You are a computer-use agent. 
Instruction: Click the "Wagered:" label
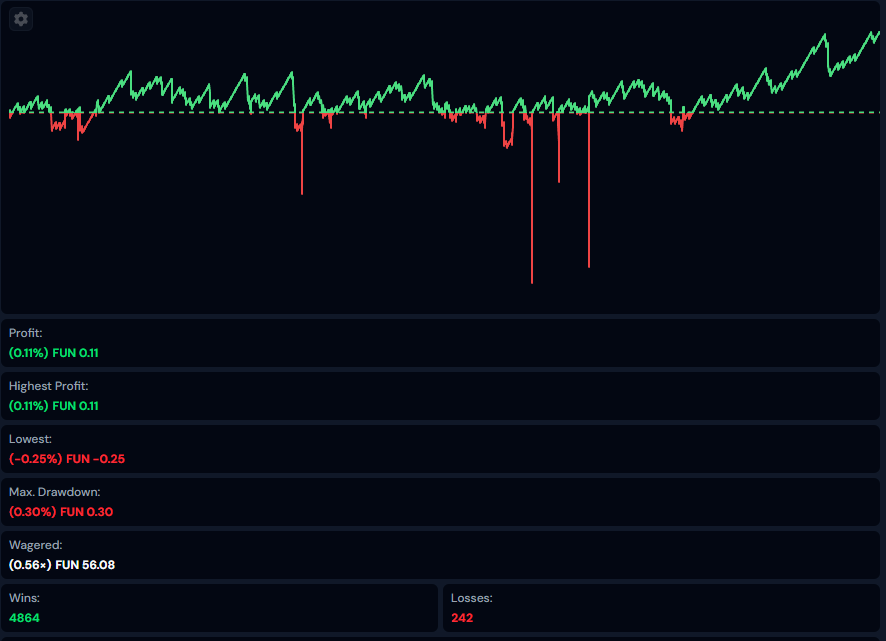pyautogui.click(x=36, y=544)
